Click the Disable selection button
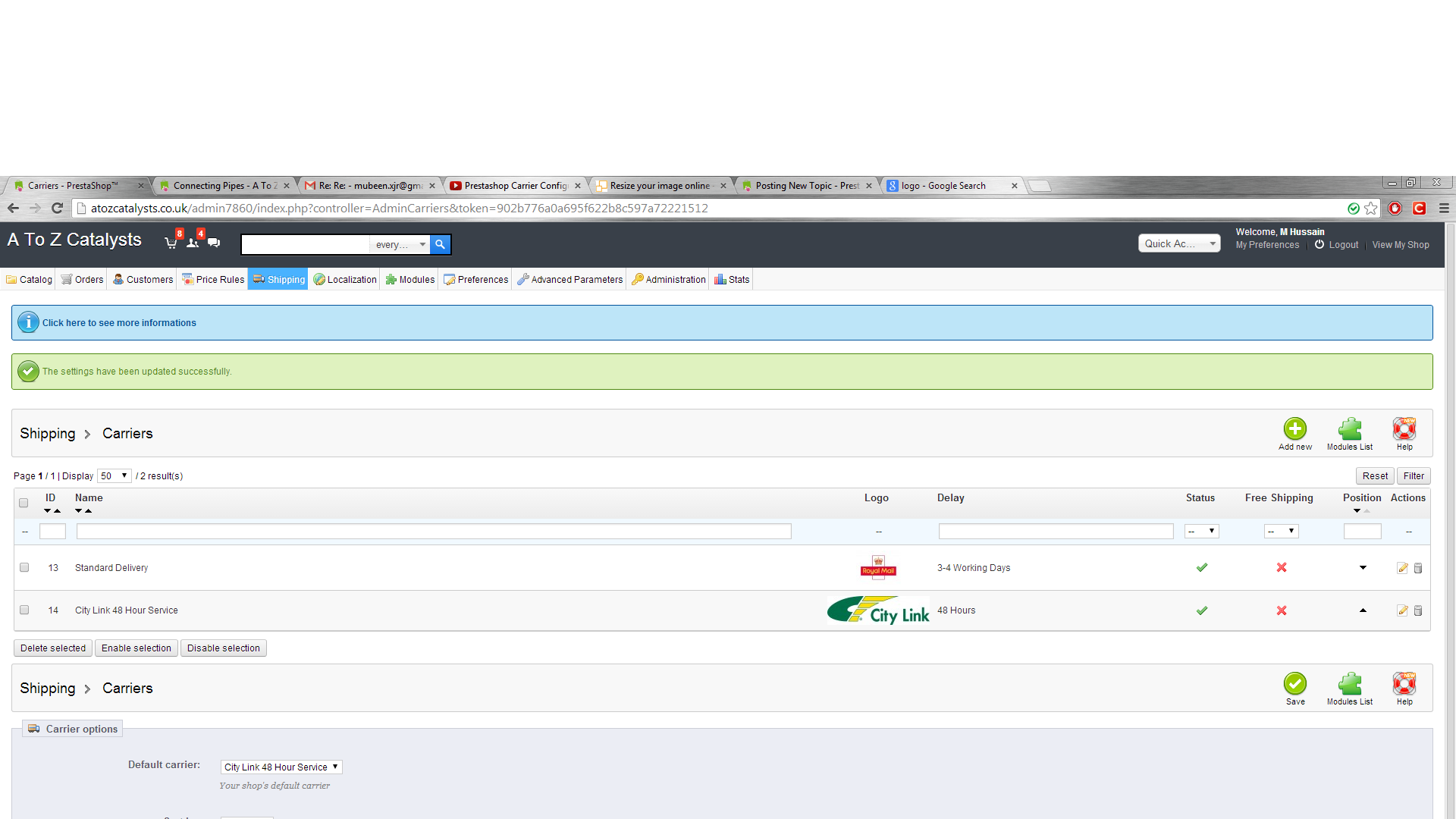Image resolution: width=1456 pixels, height=819 pixels. pyautogui.click(x=223, y=648)
